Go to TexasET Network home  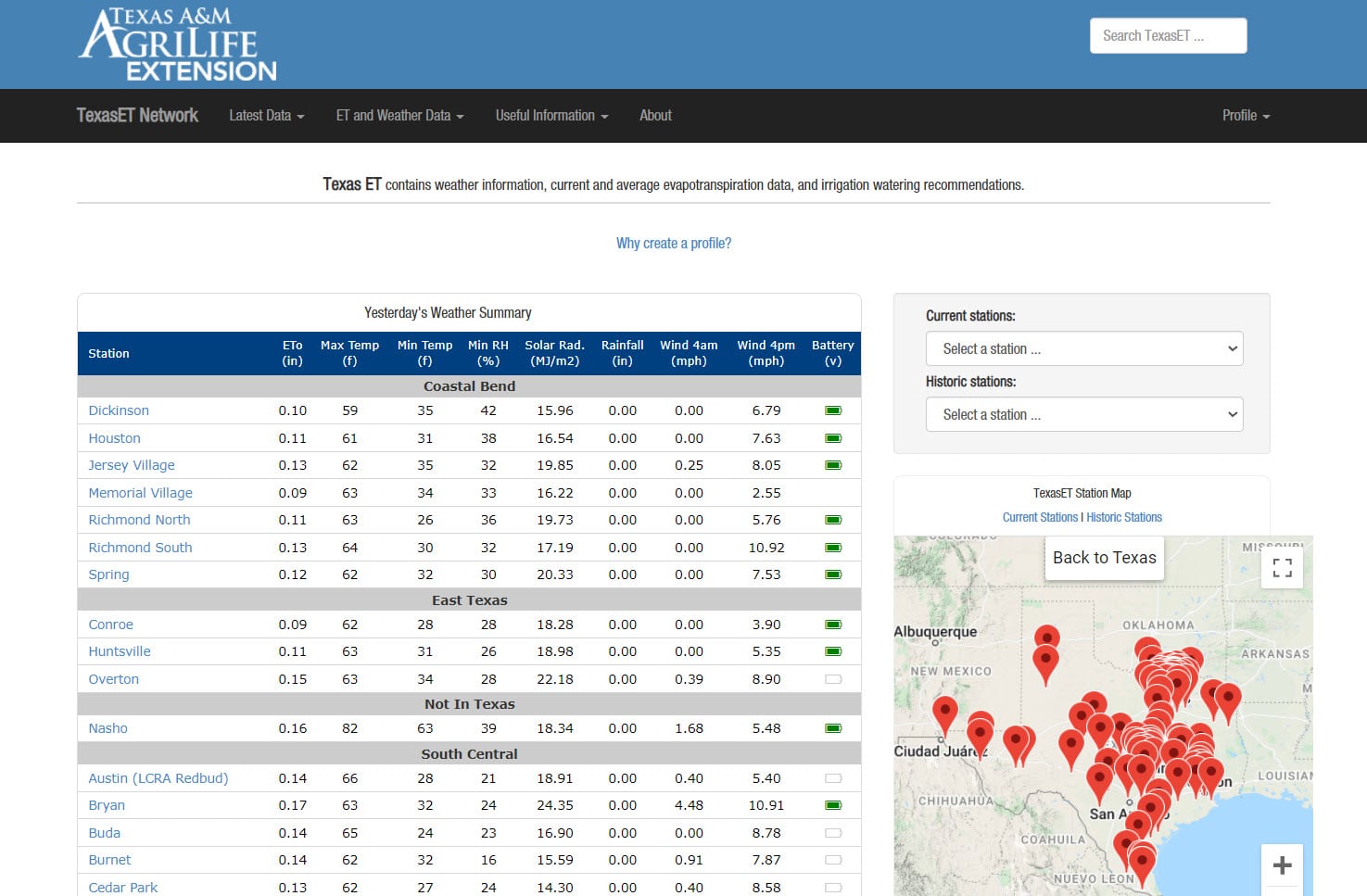137,115
